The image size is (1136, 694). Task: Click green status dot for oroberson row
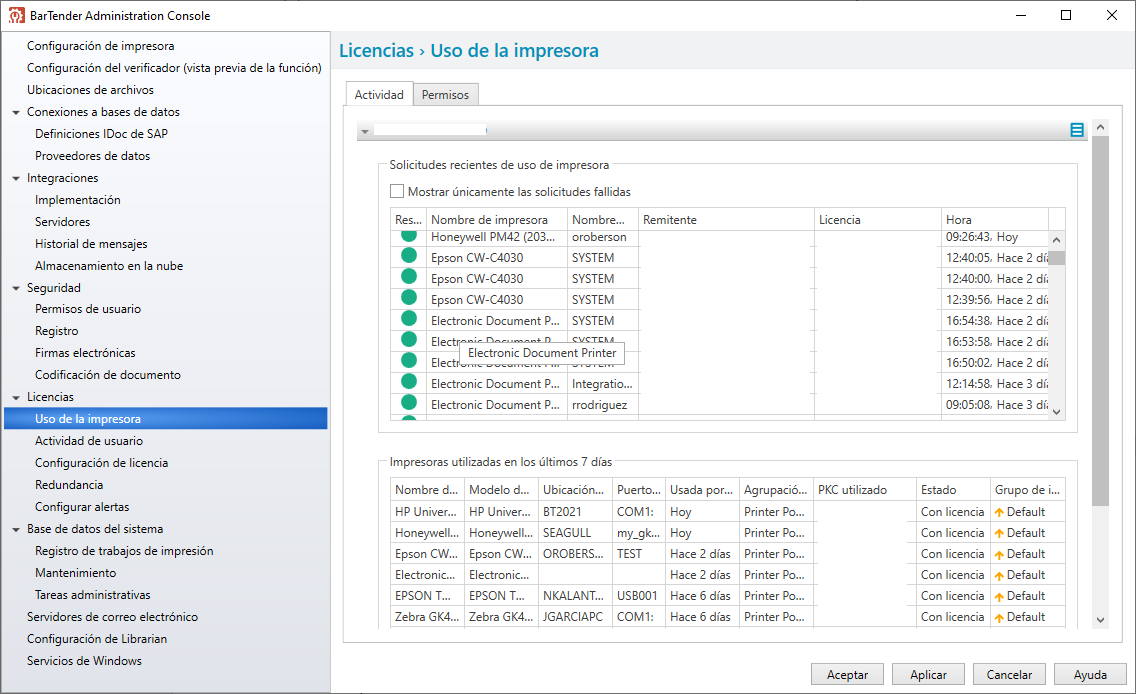pos(409,236)
